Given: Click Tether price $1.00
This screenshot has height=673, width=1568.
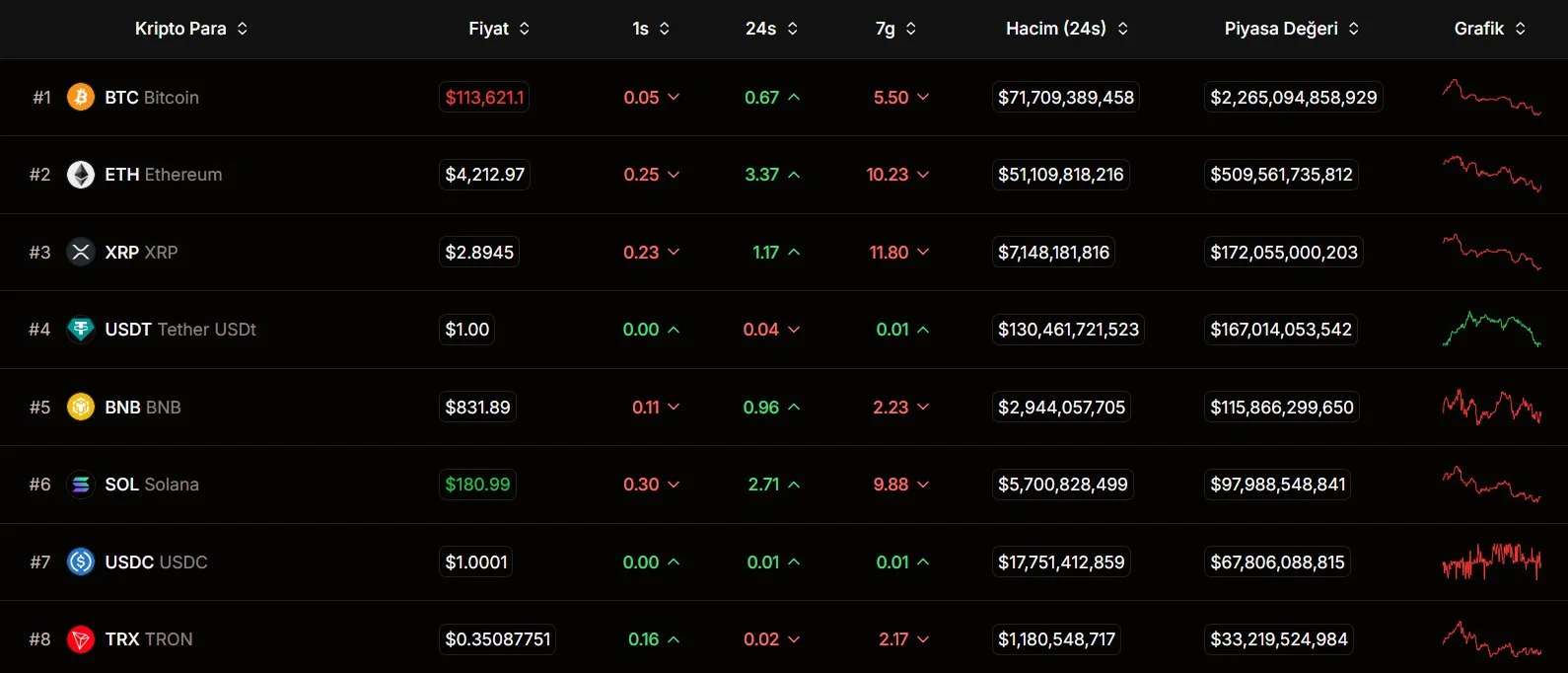Looking at the screenshot, I should pyautogui.click(x=467, y=330).
